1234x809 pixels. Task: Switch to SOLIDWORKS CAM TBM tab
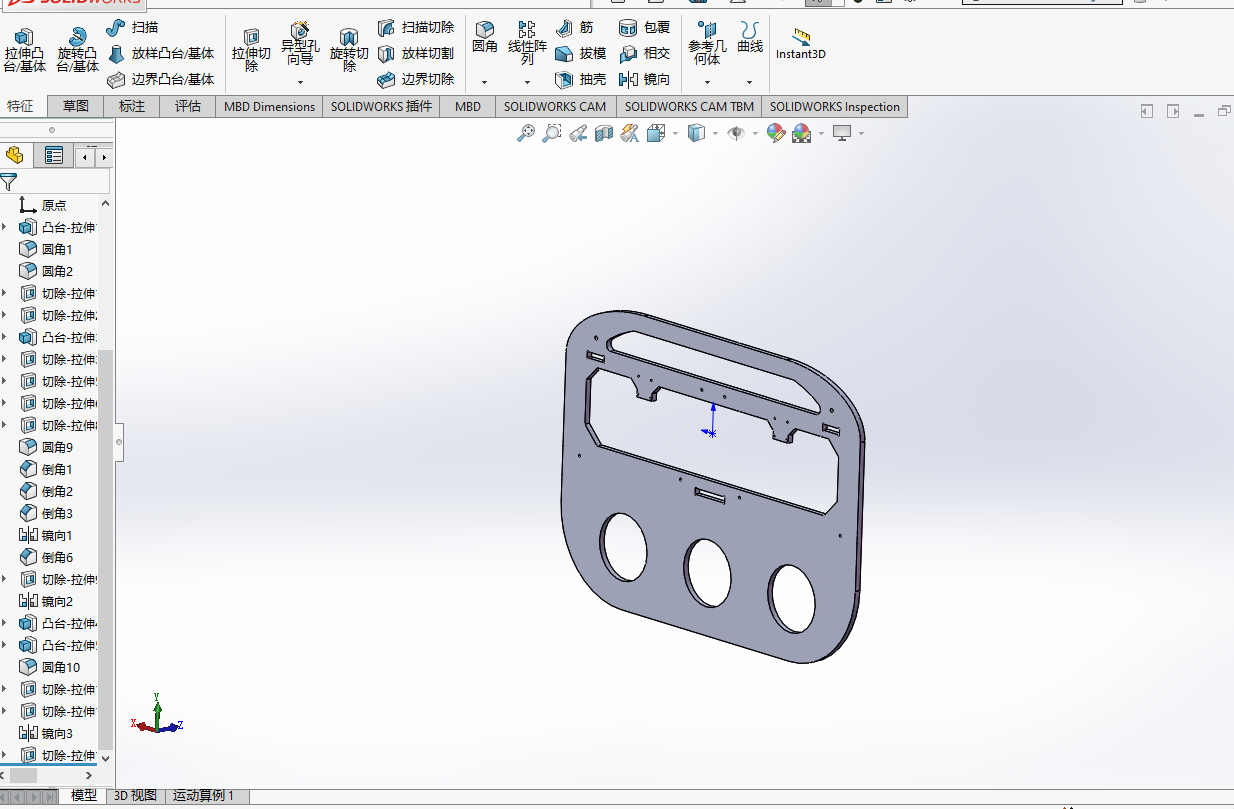tap(689, 106)
